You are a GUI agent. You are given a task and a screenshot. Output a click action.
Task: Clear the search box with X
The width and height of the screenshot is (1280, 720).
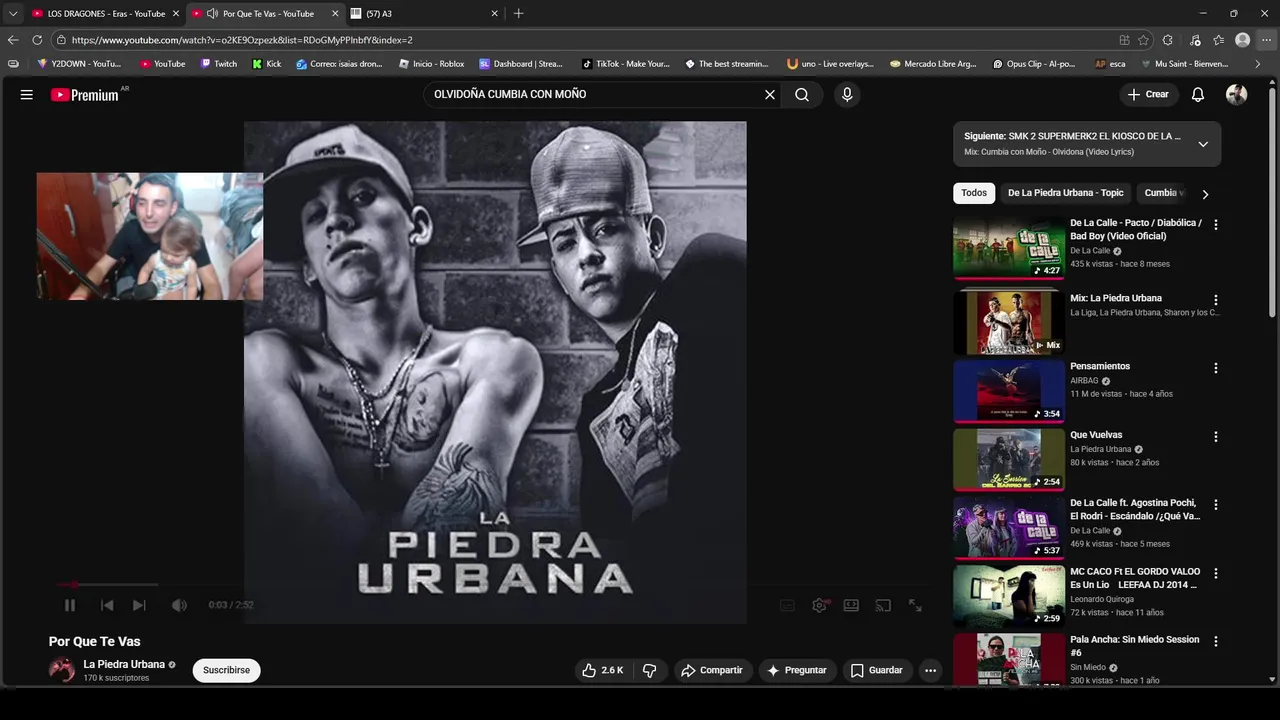(x=770, y=94)
